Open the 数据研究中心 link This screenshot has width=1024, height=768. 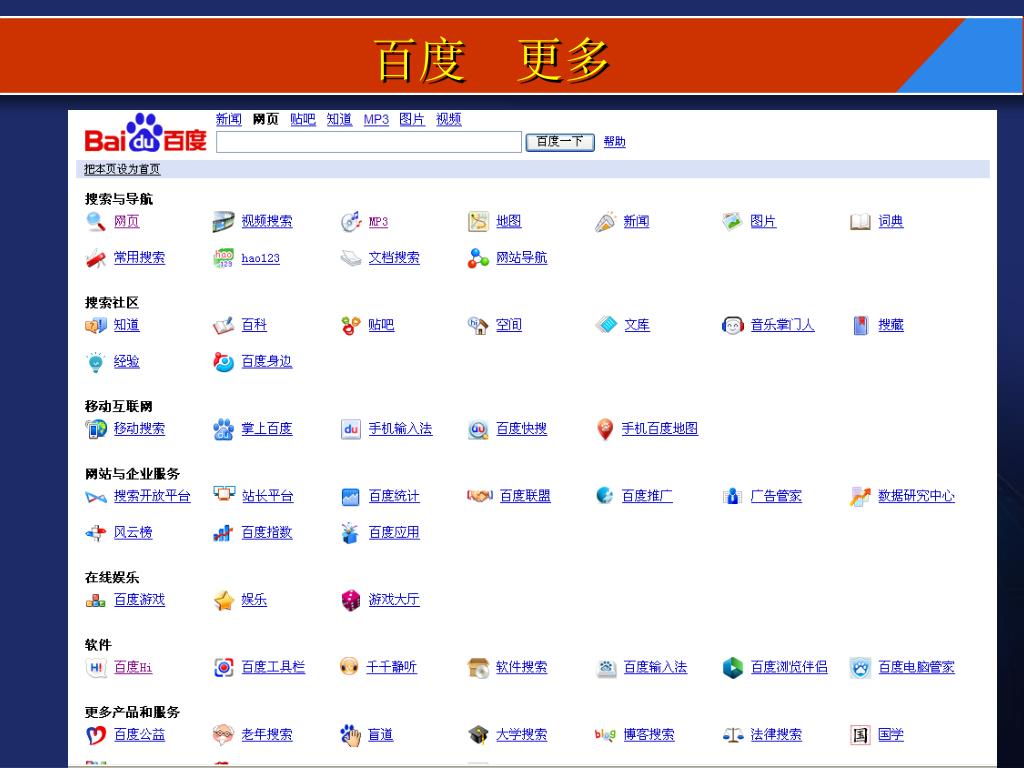click(916, 496)
